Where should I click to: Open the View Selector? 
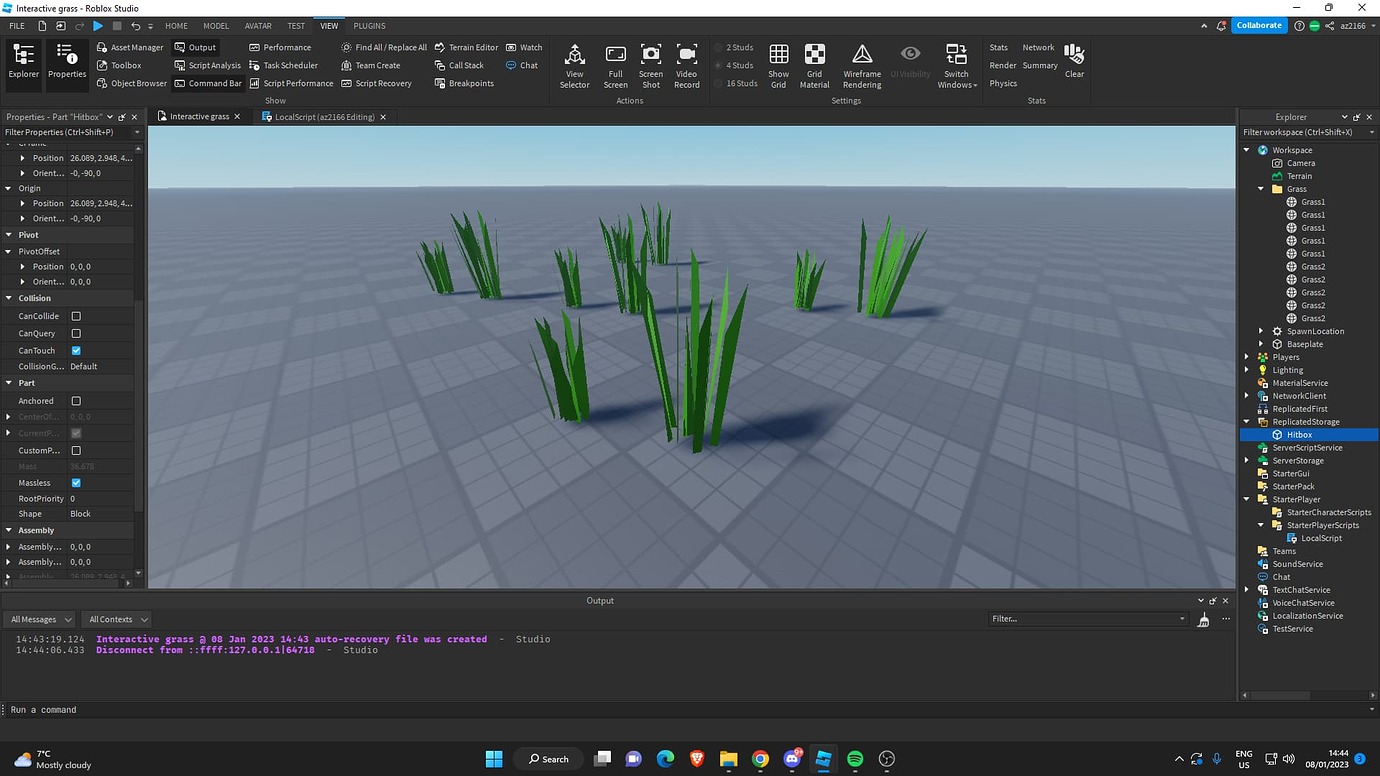pos(574,64)
